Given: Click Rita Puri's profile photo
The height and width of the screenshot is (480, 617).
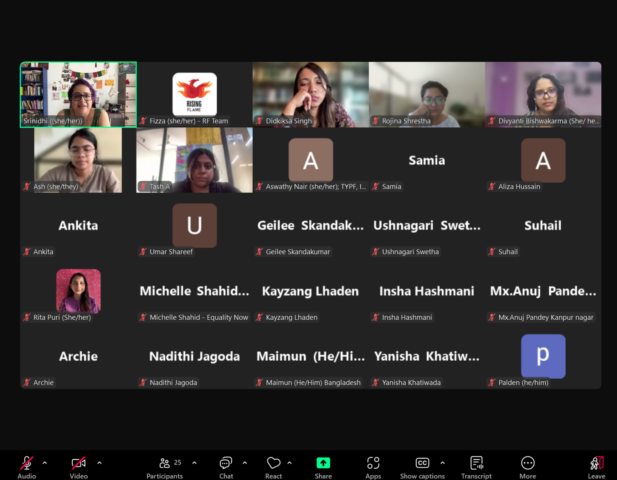Looking at the screenshot, I should (78, 291).
